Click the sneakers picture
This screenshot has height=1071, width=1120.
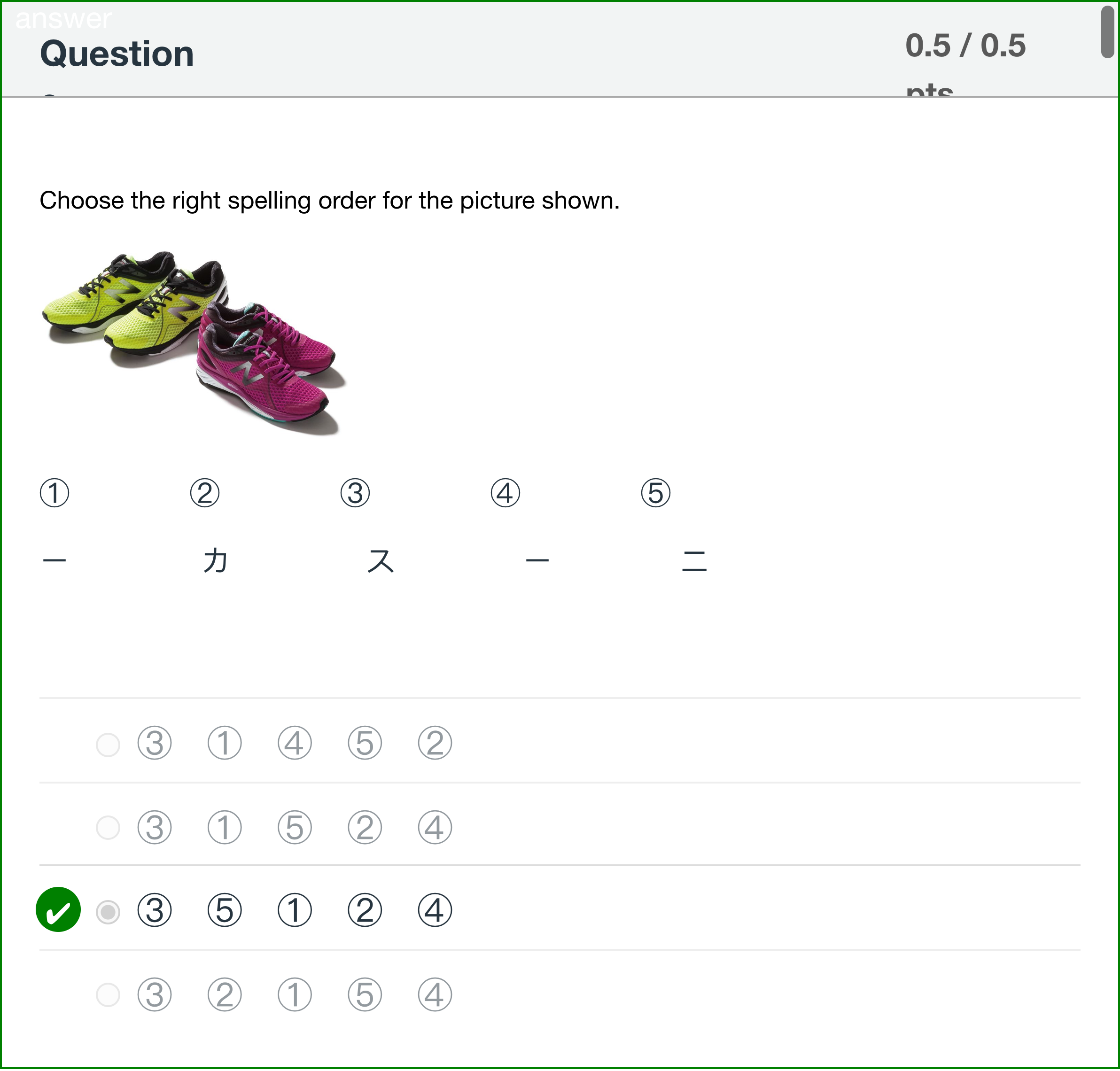[x=194, y=337]
